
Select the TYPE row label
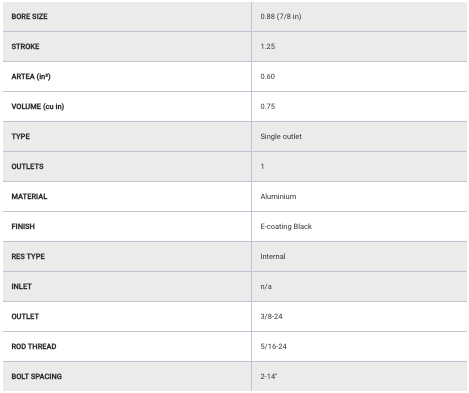click(21, 136)
